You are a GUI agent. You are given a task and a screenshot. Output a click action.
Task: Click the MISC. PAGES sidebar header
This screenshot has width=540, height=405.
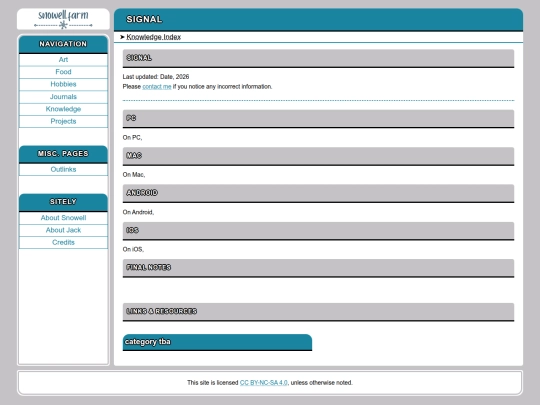pyautogui.click(x=63, y=154)
